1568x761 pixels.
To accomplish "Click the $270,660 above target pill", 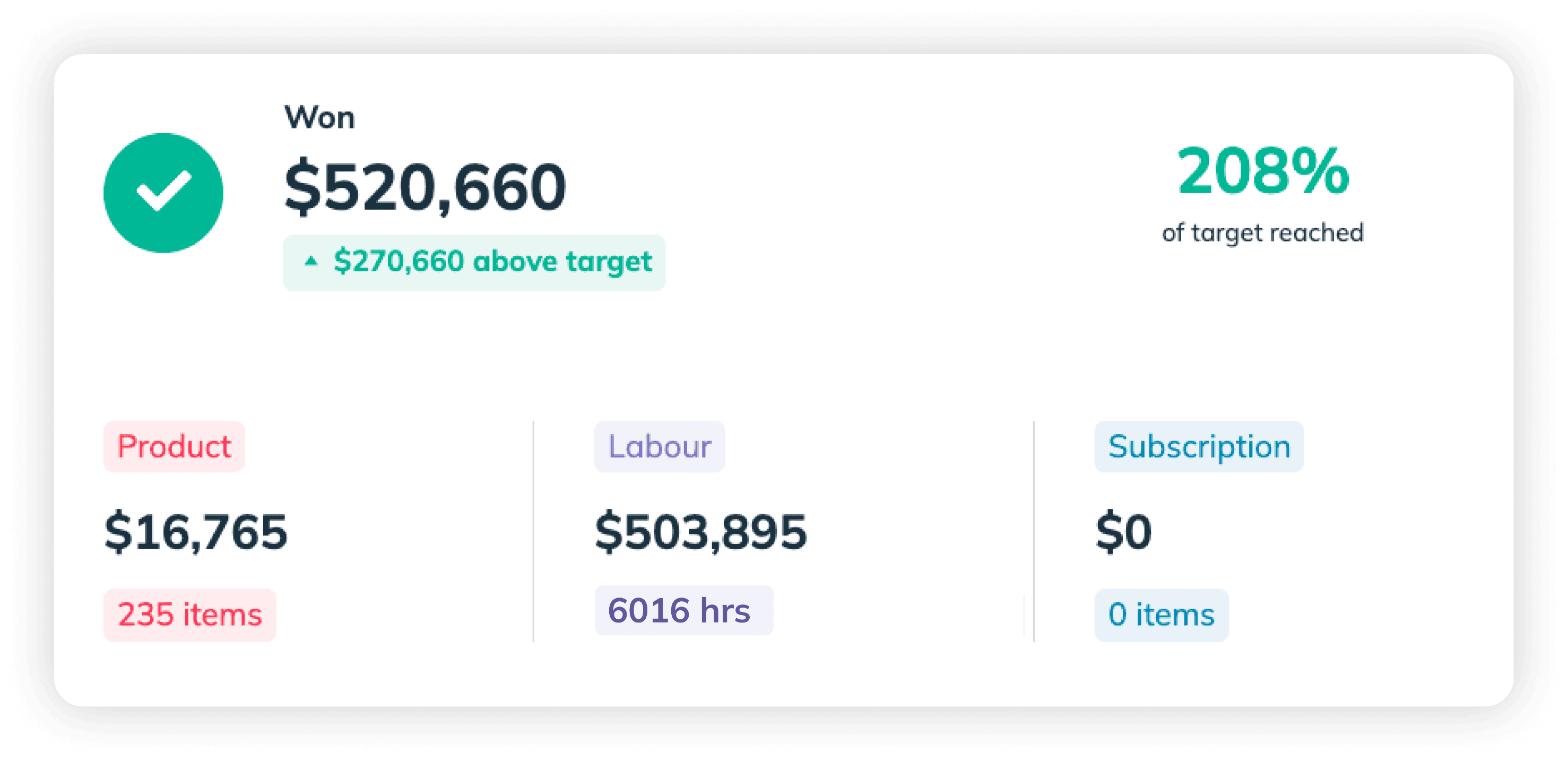I will click(474, 262).
